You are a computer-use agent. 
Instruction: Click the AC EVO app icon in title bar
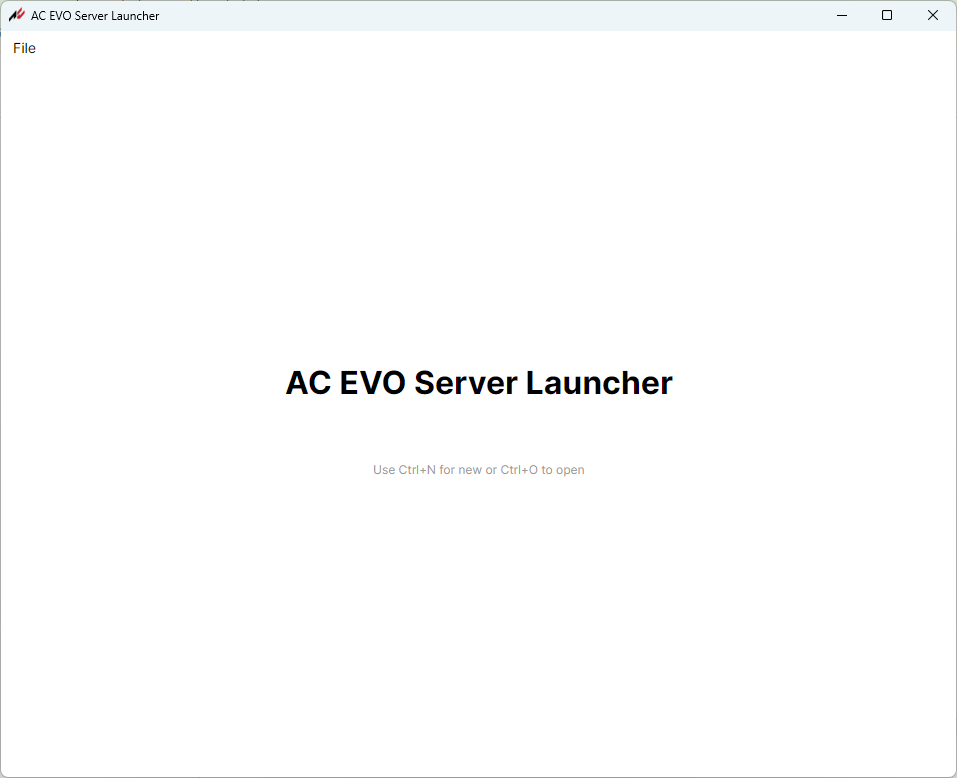click(x=16, y=15)
